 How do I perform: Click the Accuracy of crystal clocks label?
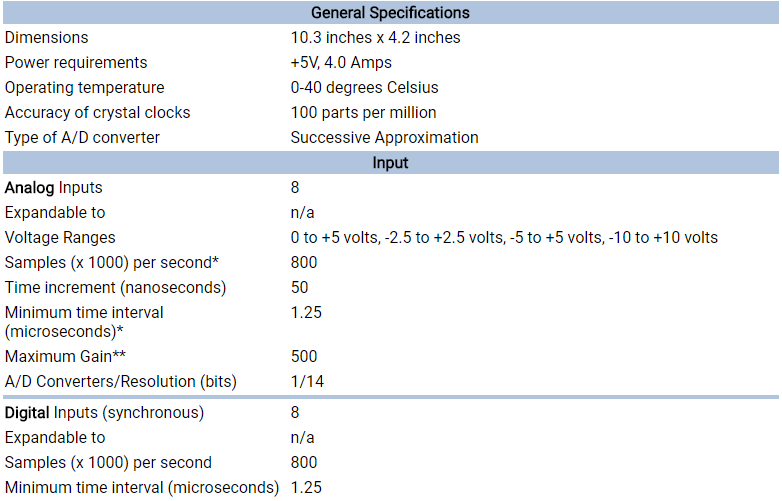coord(97,113)
